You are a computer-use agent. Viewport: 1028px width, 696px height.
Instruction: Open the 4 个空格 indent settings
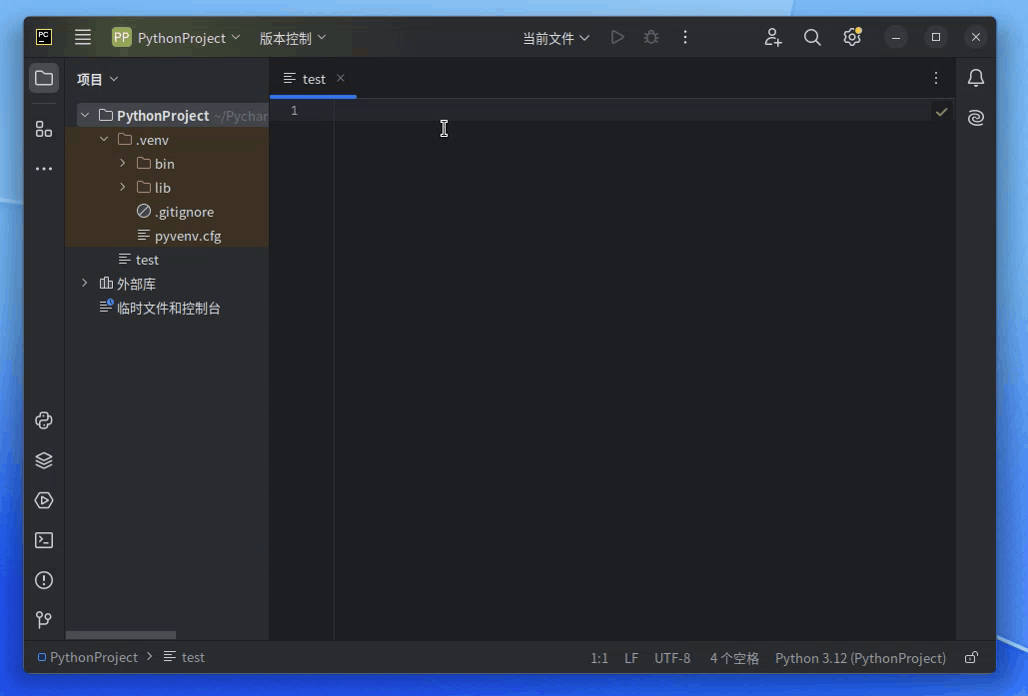(x=734, y=658)
